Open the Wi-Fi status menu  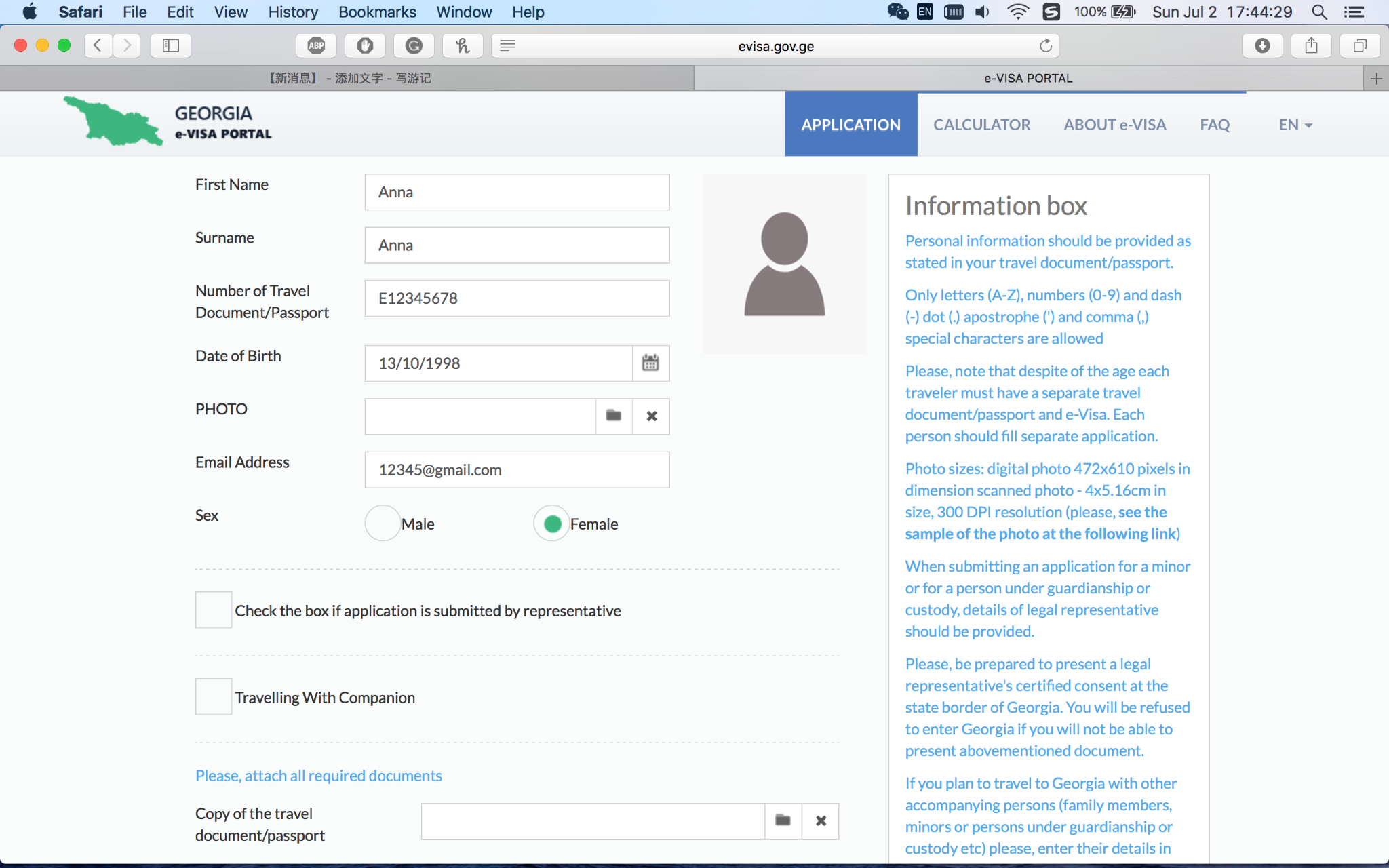(1018, 12)
